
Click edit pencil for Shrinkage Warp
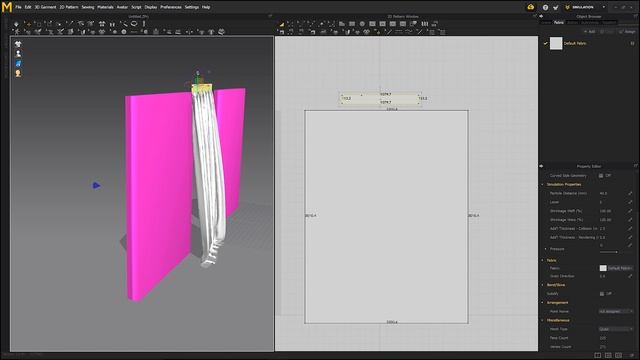coord(631,220)
